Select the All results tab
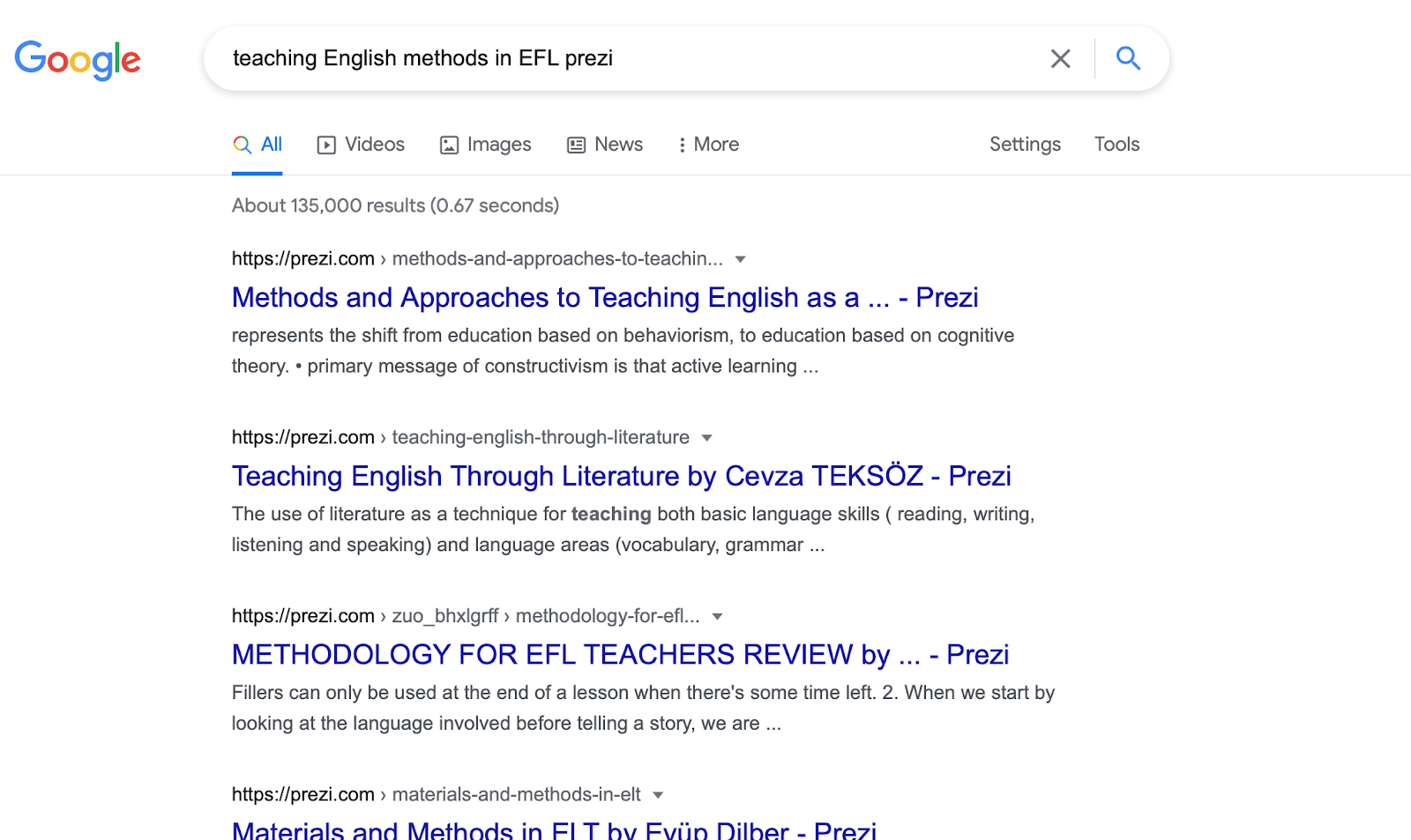This screenshot has height=840, width=1411. pos(257,145)
